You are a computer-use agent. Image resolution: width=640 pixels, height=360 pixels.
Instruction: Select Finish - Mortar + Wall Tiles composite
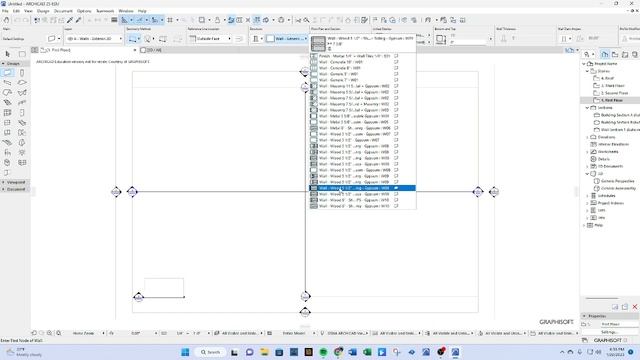(362, 56)
